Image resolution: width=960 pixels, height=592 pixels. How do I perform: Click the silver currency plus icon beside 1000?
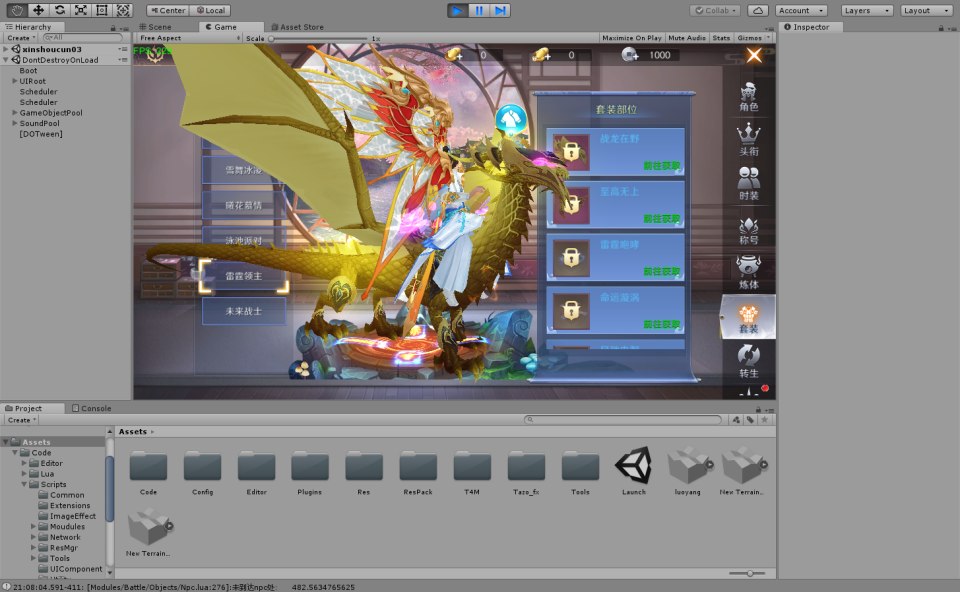point(630,55)
